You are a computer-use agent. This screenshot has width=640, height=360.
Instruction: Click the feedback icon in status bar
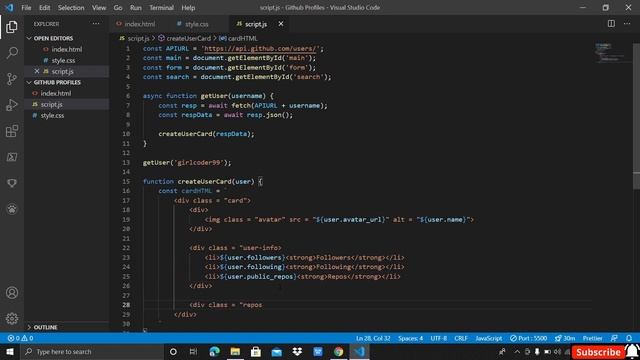click(x=614, y=338)
